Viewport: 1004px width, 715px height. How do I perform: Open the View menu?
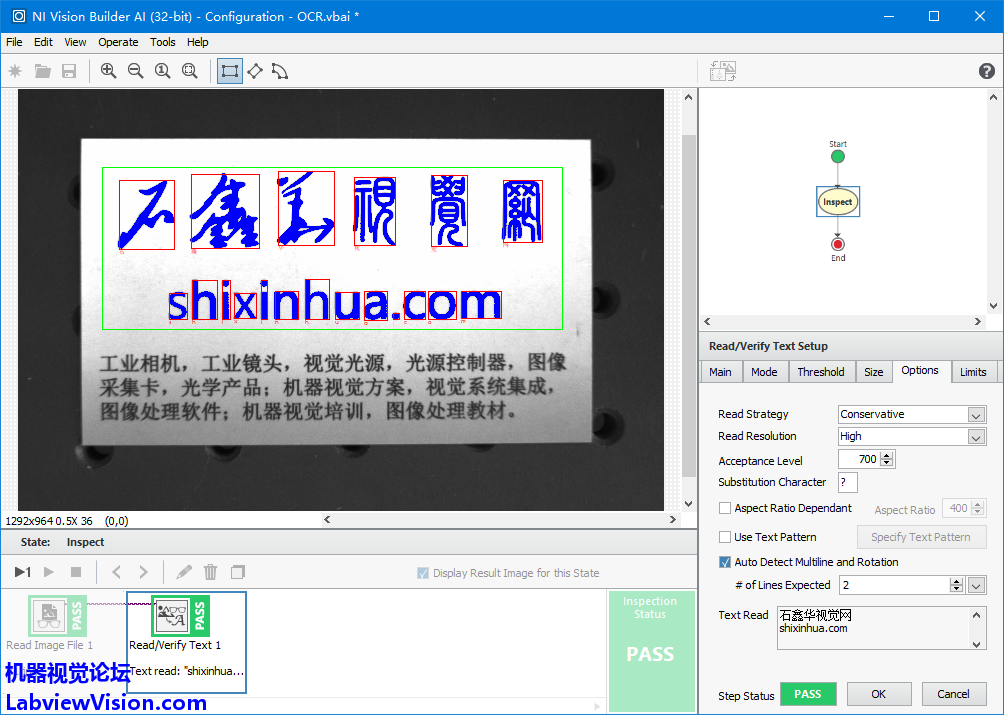[75, 42]
